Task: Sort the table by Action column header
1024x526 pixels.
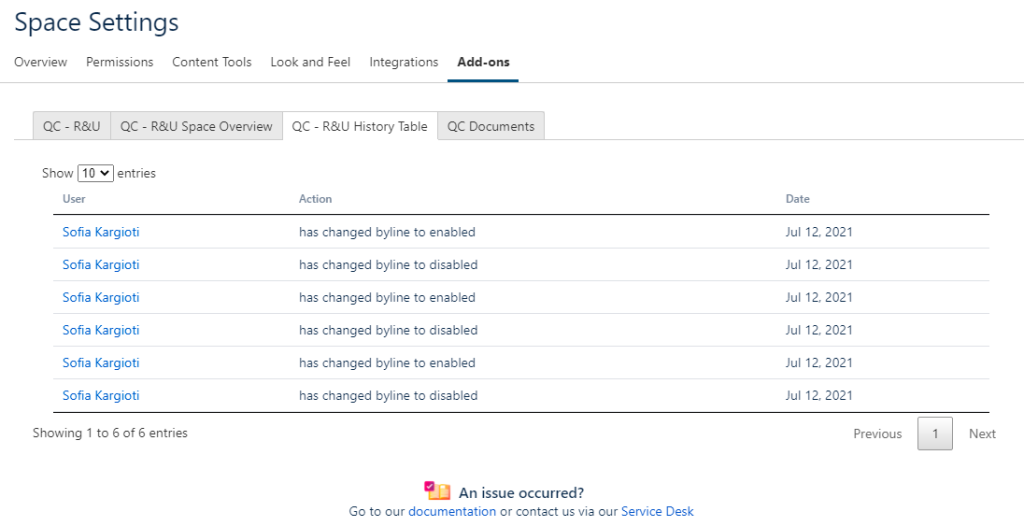Action: 315,199
